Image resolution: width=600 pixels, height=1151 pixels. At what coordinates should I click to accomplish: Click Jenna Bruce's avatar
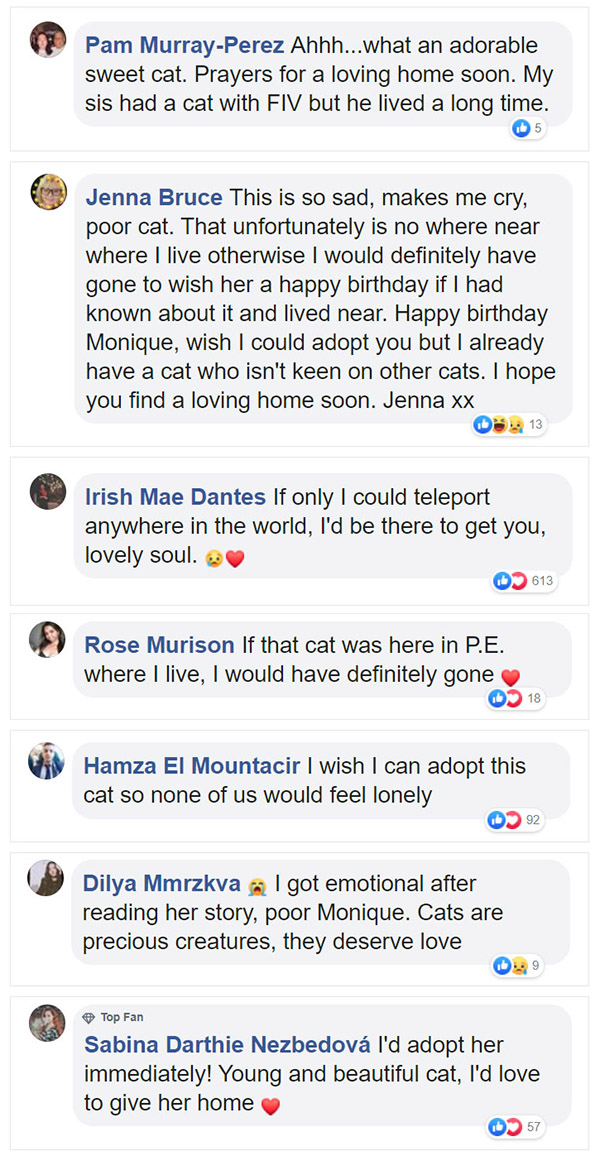[48, 191]
